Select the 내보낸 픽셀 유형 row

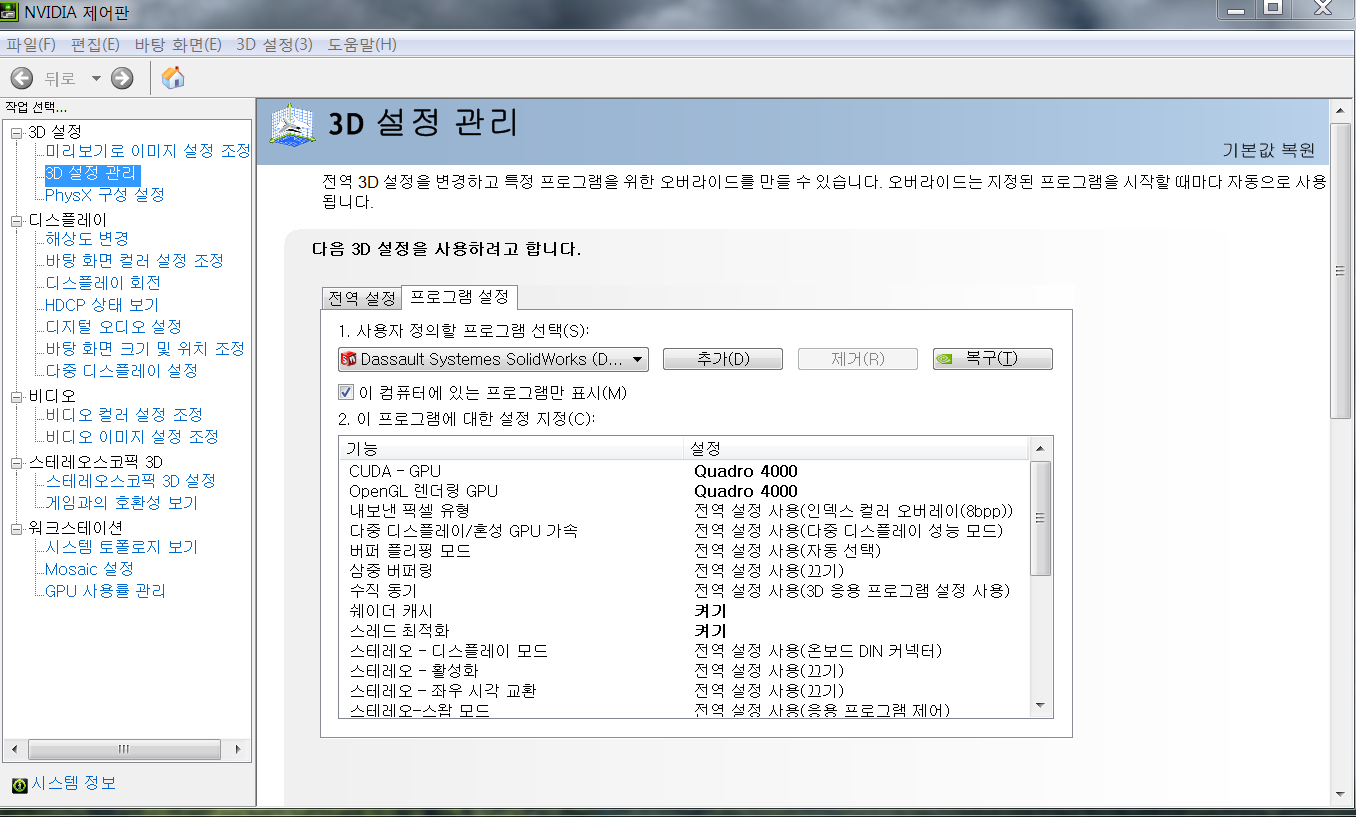684,511
